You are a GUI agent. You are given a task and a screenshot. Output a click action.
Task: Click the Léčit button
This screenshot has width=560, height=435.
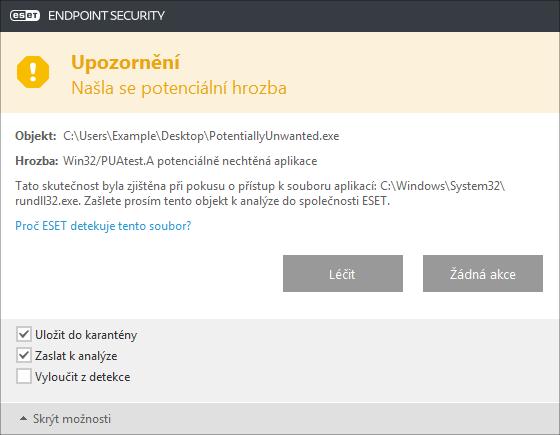(x=343, y=274)
